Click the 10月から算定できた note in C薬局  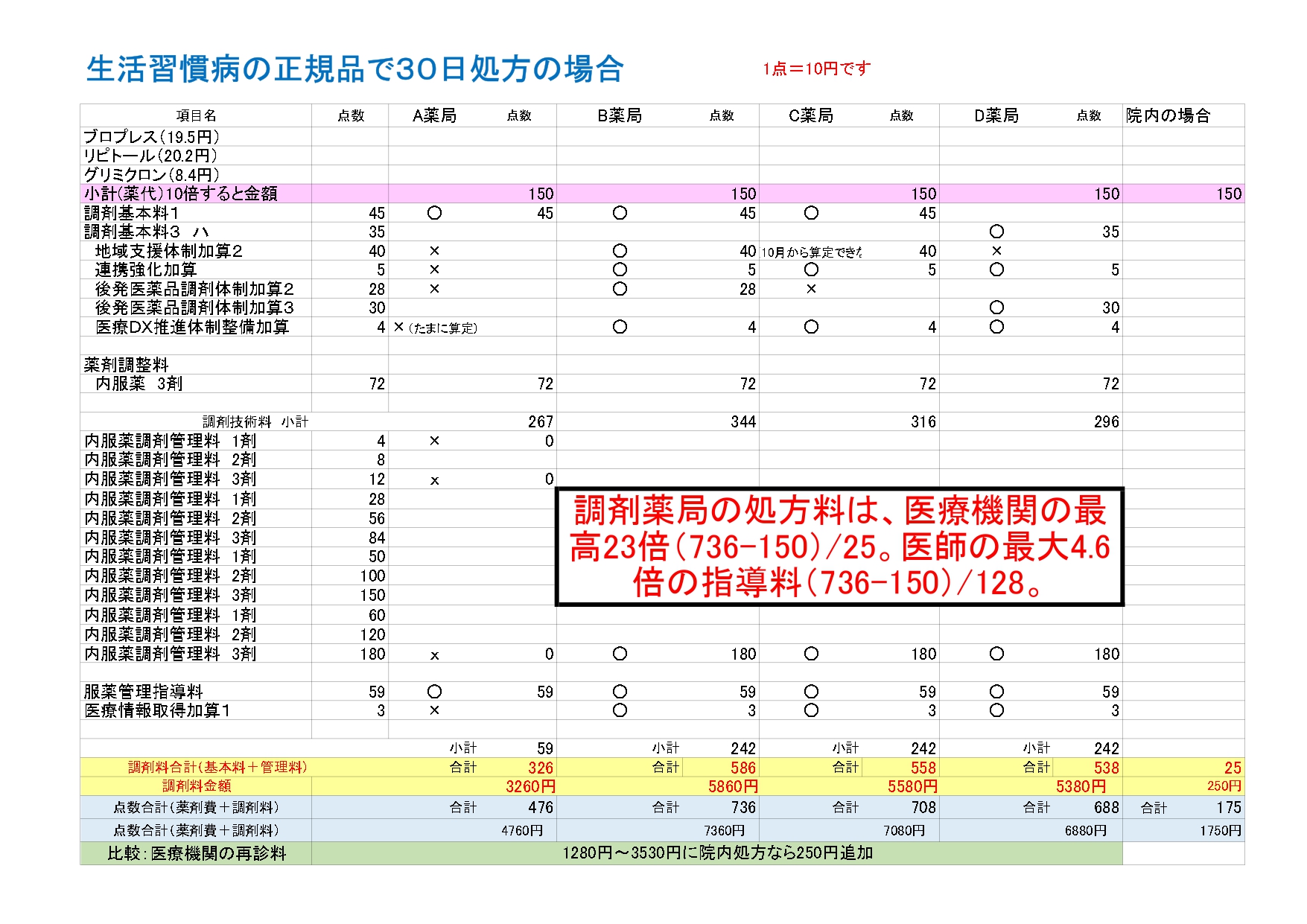pos(811,252)
